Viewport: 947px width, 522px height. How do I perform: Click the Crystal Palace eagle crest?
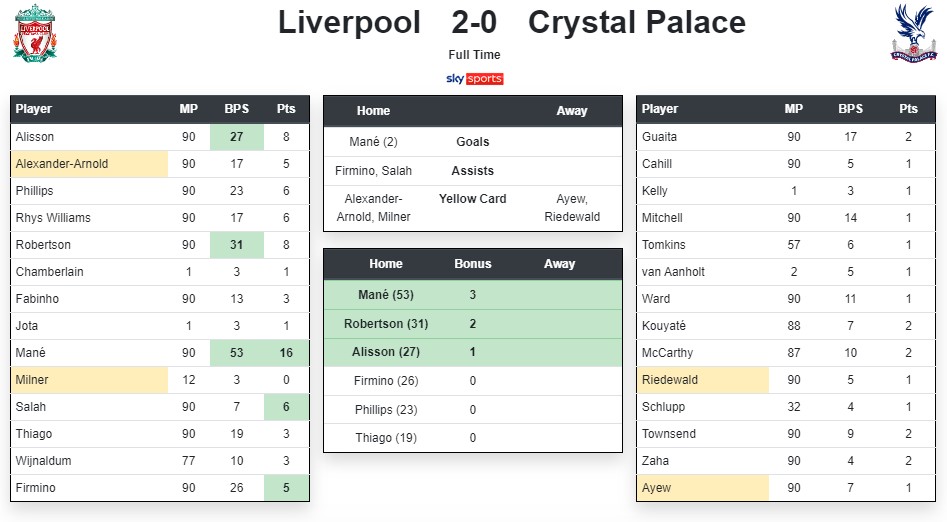point(914,33)
